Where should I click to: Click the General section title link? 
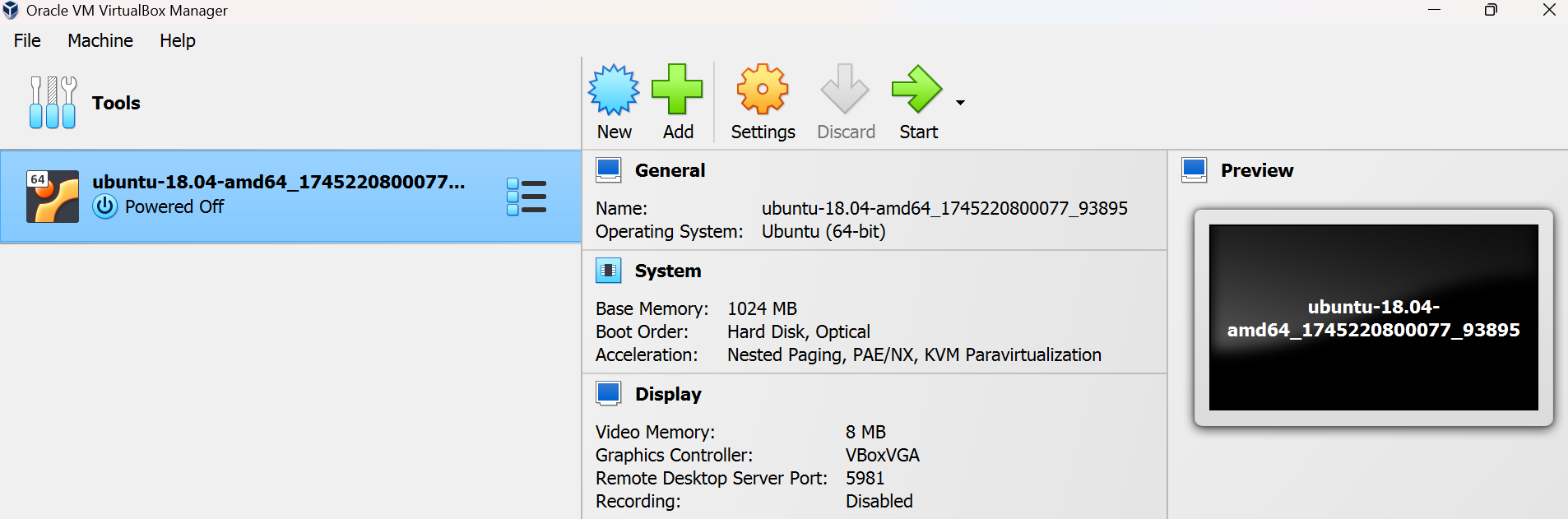click(x=670, y=170)
